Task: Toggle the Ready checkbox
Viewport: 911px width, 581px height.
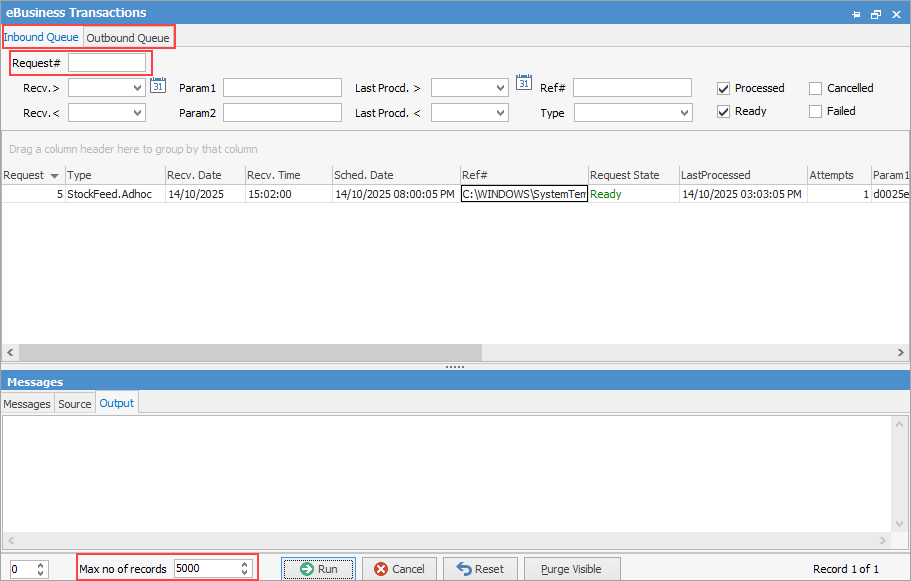Action: [723, 112]
